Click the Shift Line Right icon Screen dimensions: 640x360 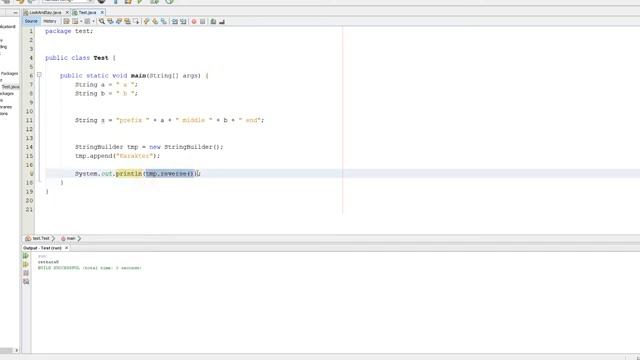tap(183, 21)
